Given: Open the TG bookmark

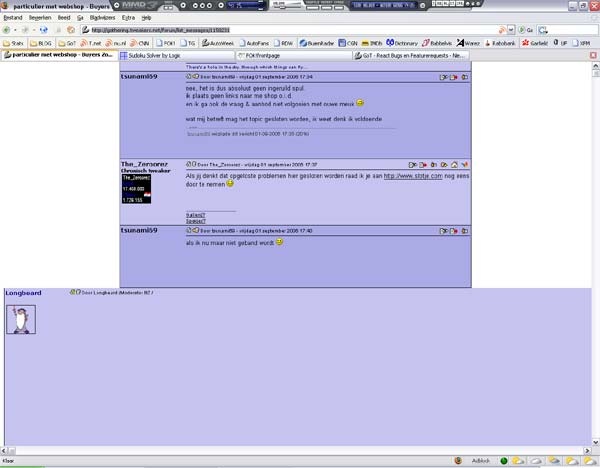Looking at the screenshot, I should click(x=188, y=43).
